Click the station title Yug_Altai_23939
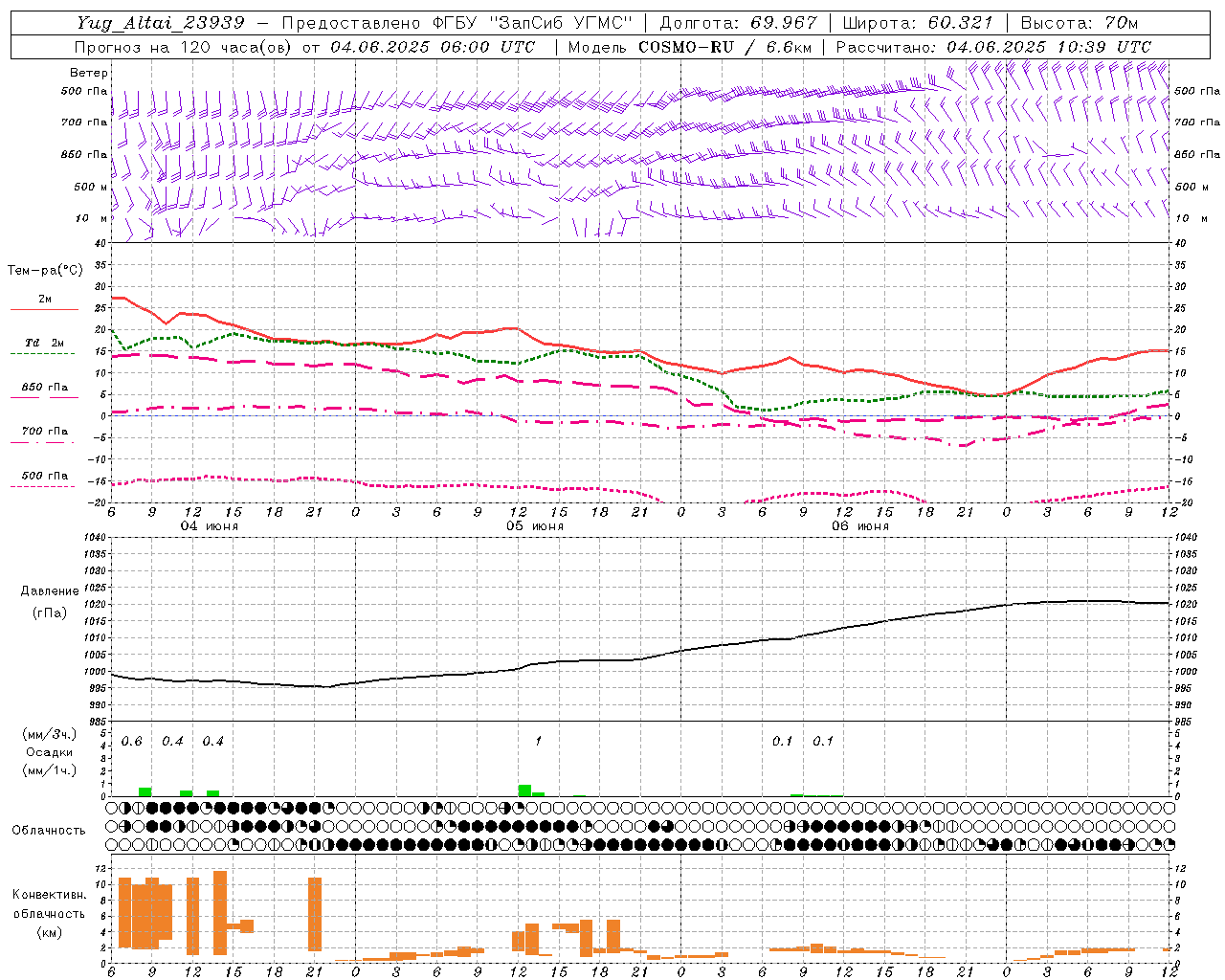Screen dimensions: 1225x980 [x=161, y=23]
